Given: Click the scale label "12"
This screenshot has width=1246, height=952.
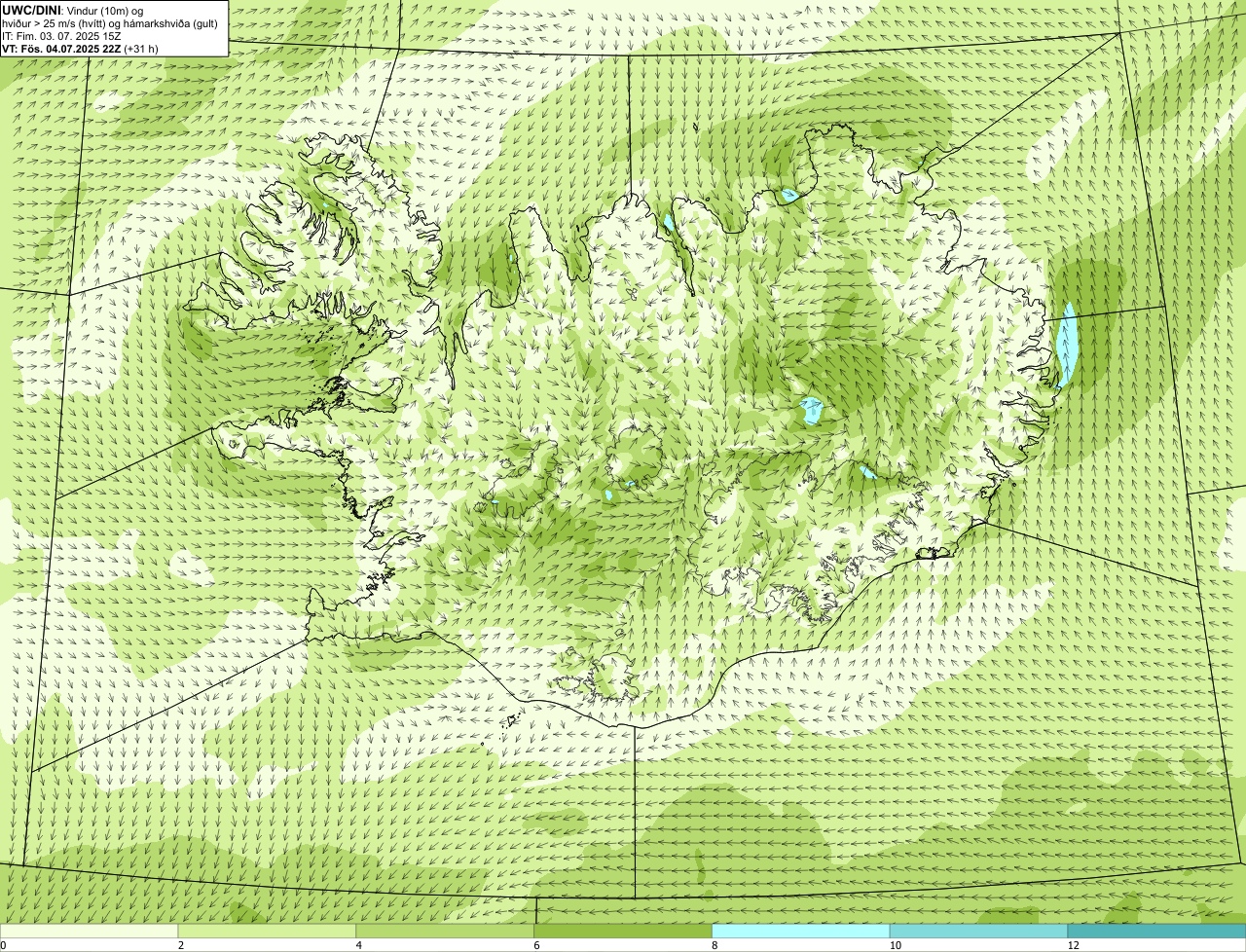Looking at the screenshot, I should [x=1073, y=945].
